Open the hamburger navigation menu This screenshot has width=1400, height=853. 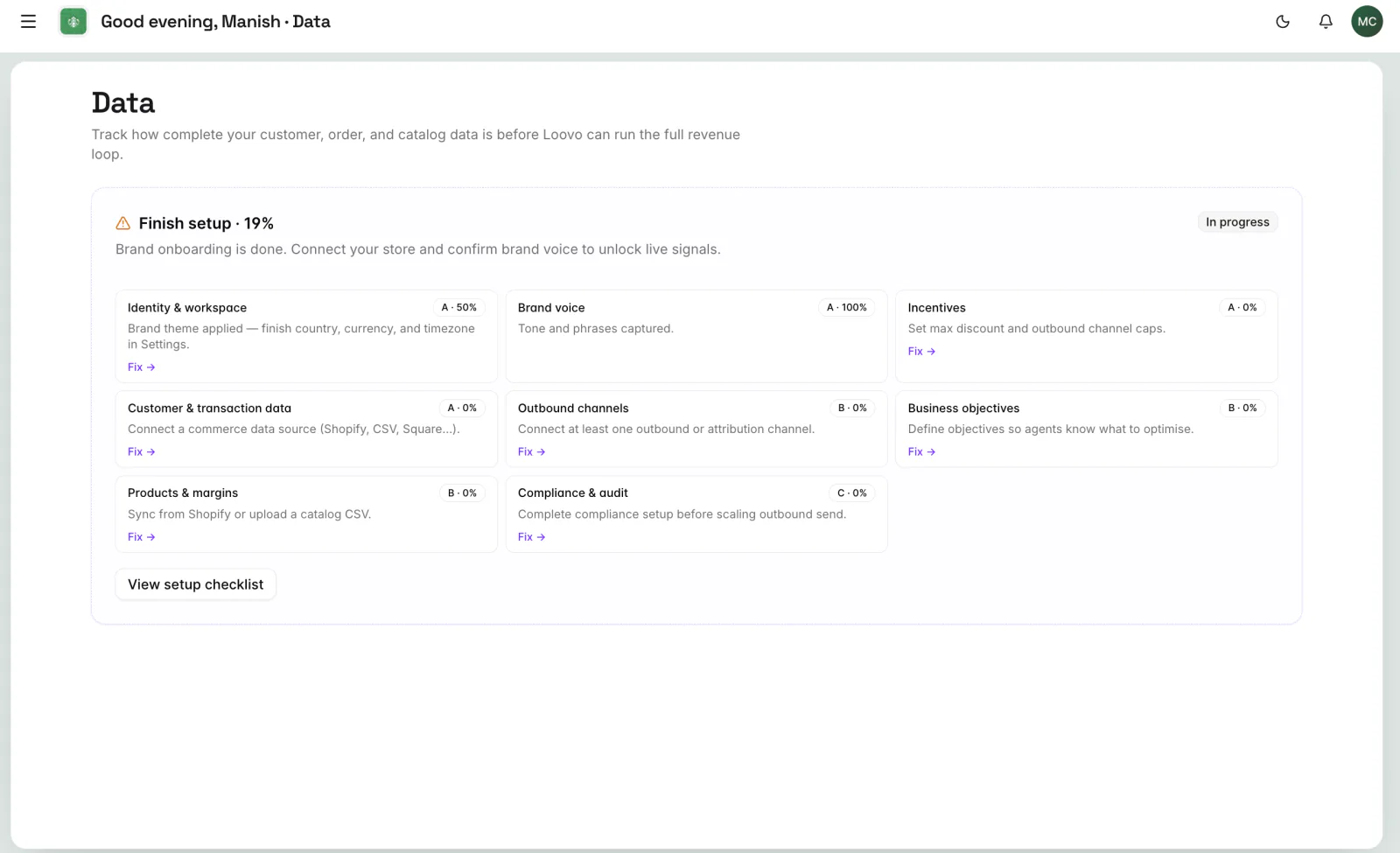coord(28,22)
